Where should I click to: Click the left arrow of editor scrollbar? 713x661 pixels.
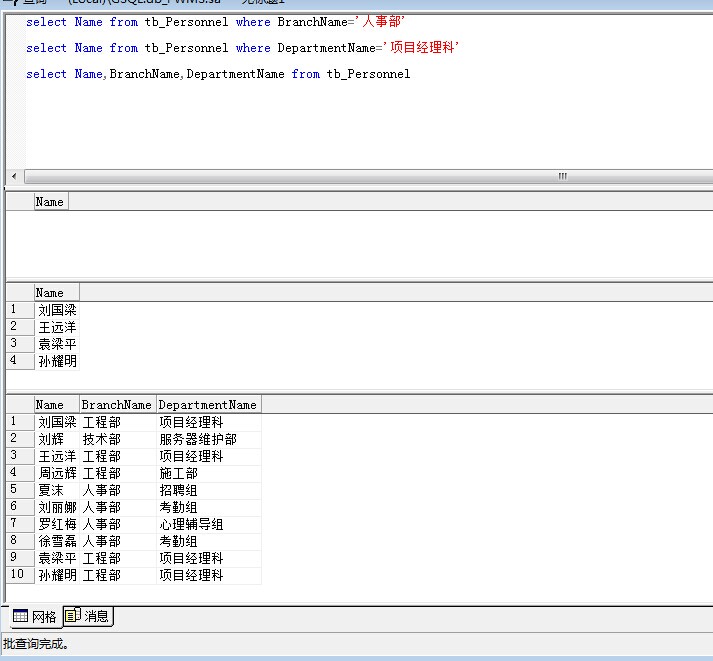coord(14,176)
